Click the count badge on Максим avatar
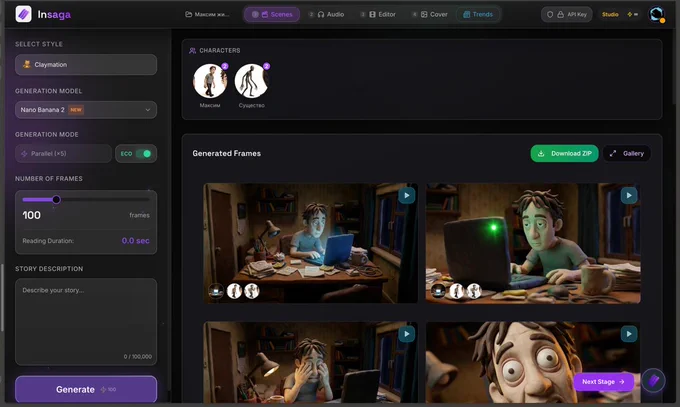The height and width of the screenshot is (407, 680). tap(225, 66)
